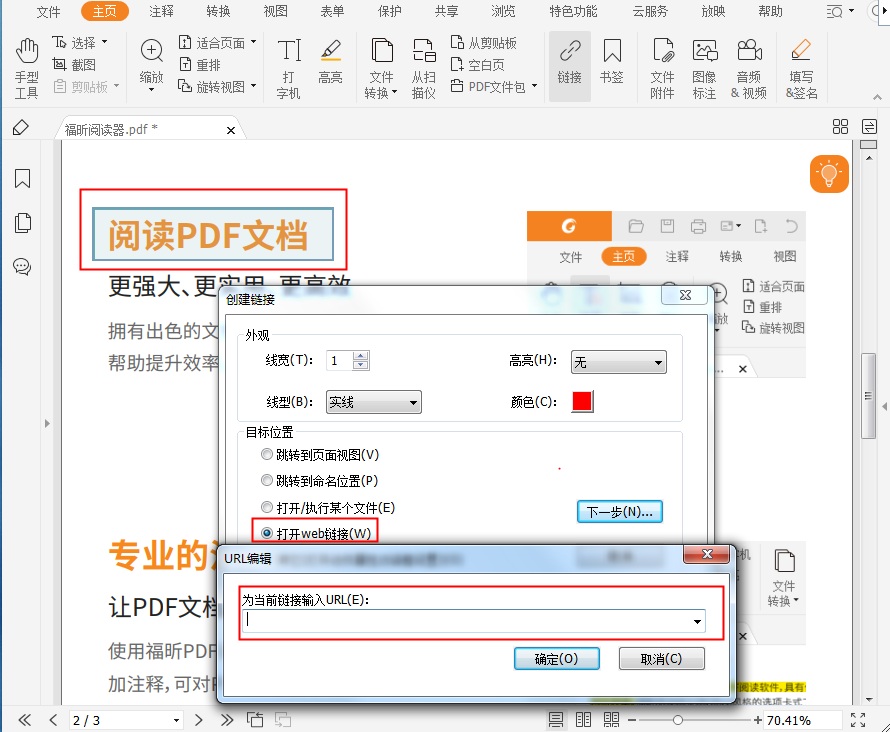This screenshot has width=890, height=732.
Task: Open the 保护 menu tab
Action: point(389,13)
